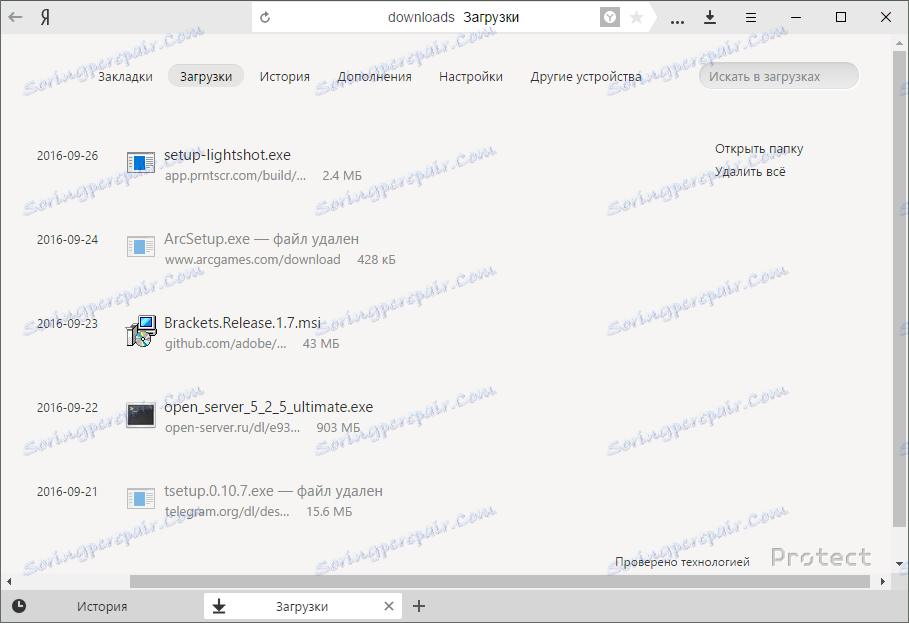Reload the downloads page
This screenshot has height=624, width=909.
[x=265, y=17]
